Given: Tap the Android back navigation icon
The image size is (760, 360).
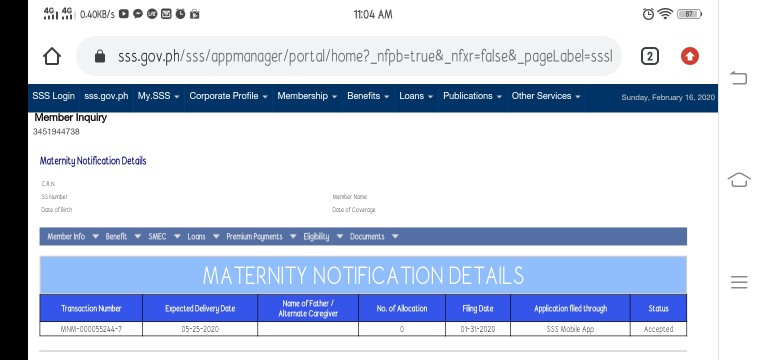Looking at the screenshot, I should pyautogui.click(x=738, y=78).
